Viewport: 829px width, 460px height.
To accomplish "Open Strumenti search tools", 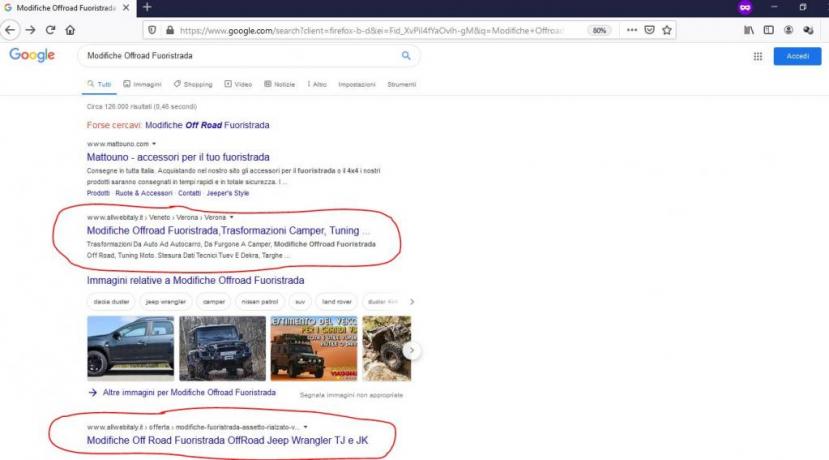I will click(x=401, y=84).
